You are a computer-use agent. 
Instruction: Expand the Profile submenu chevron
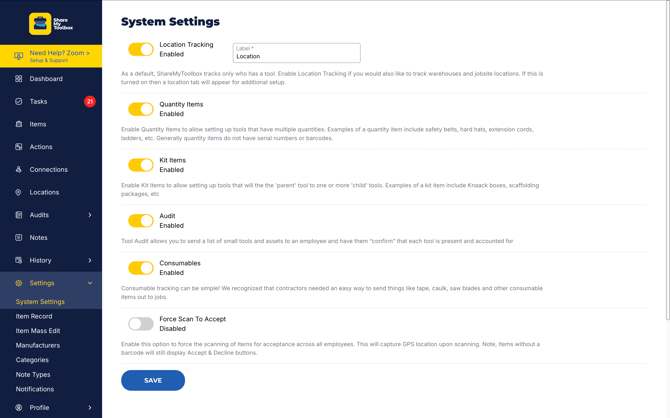tap(90, 407)
